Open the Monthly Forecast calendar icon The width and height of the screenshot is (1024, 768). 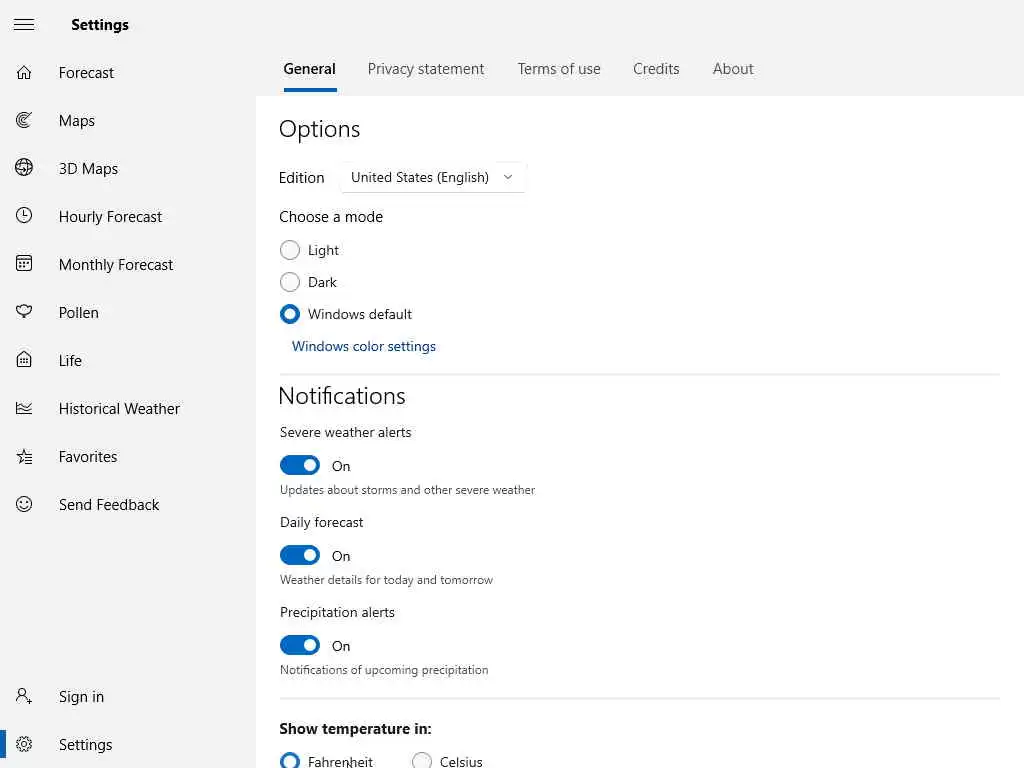click(x=24, y=264)
